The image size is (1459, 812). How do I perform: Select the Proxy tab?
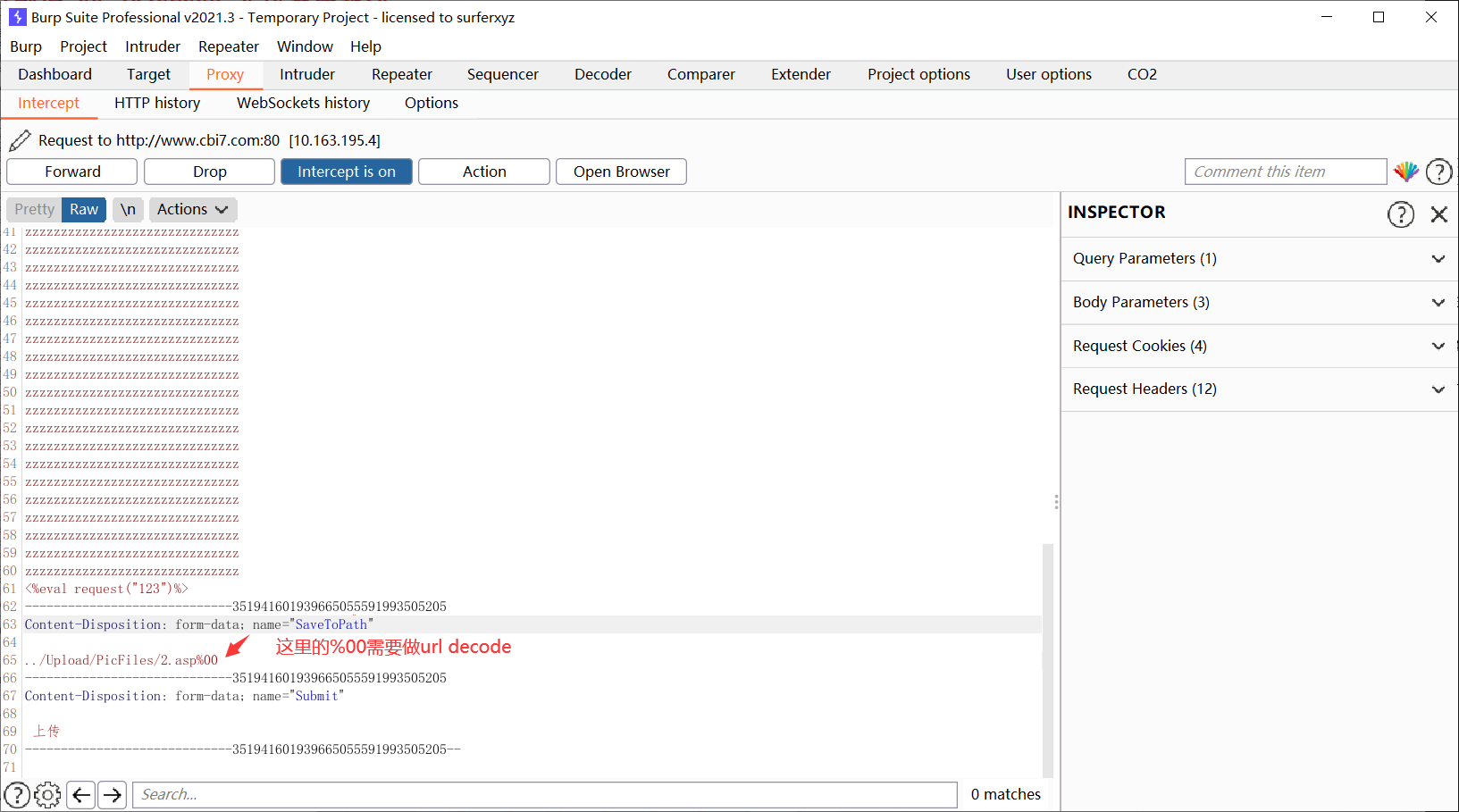click(225, 74)
